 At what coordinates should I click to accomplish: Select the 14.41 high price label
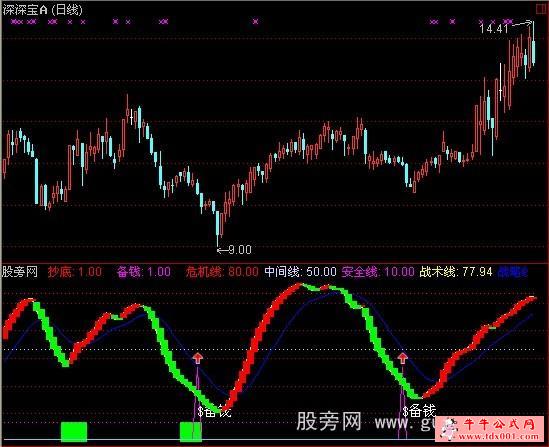[494, 29]
